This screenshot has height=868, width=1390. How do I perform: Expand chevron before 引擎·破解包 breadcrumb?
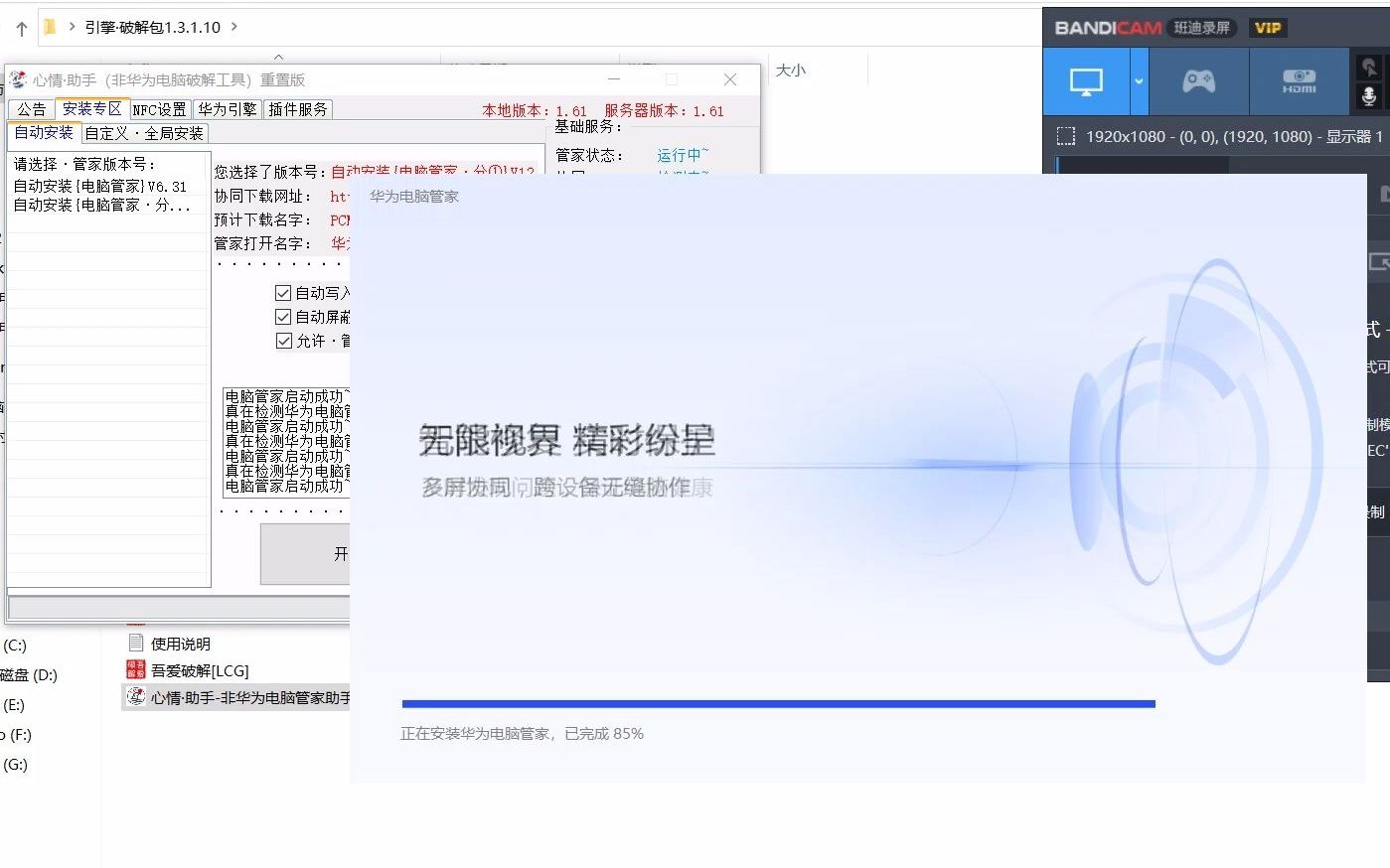point(72,27)
